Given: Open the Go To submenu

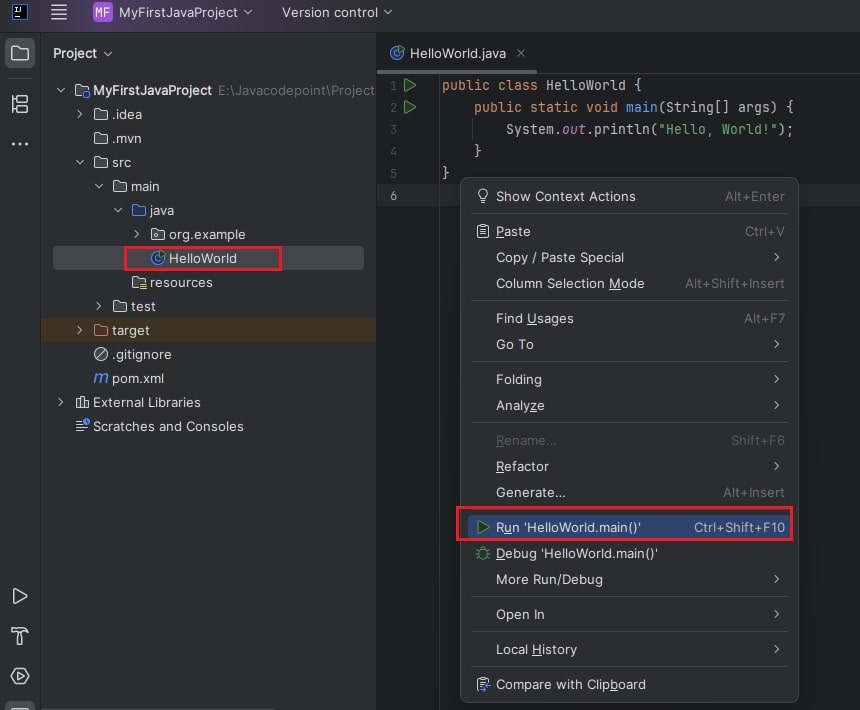Looking at the screenshot, I should click(629, 344).
